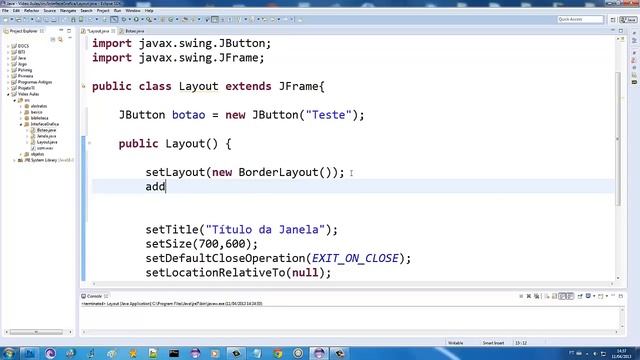
Task: Expand the biblioteca package
Action: (21, 118)
